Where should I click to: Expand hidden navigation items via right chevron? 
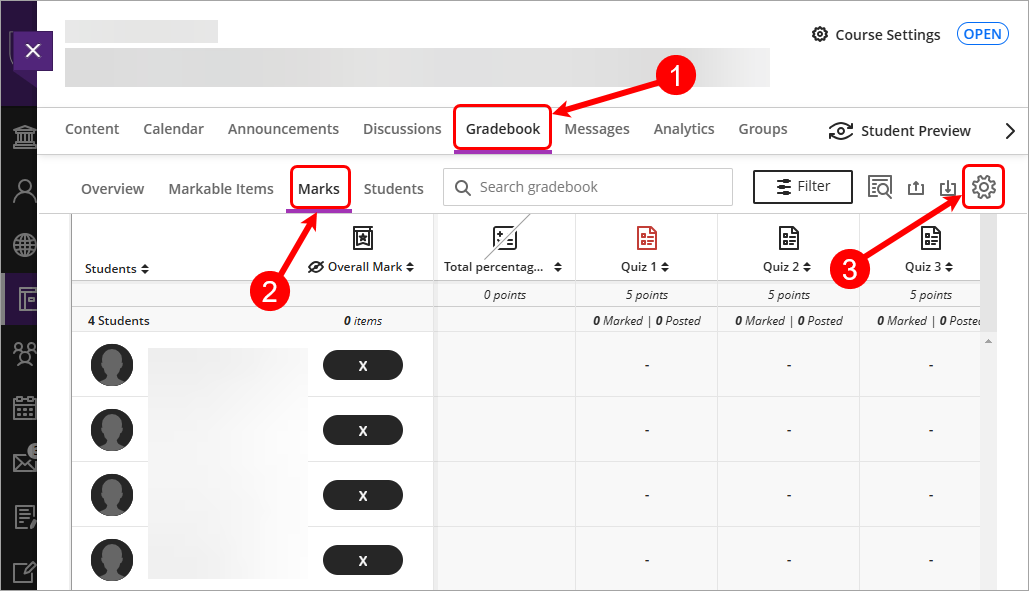(x=1010, y=130)
